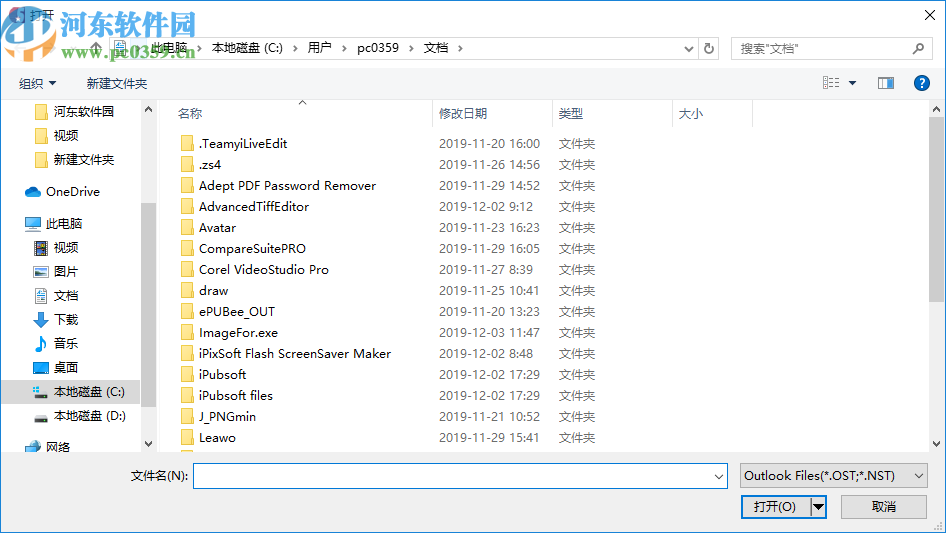This screenshot has width=946, height=533.
Task: Select 网络 in navigation pane
Action: [x=48, y=447]
